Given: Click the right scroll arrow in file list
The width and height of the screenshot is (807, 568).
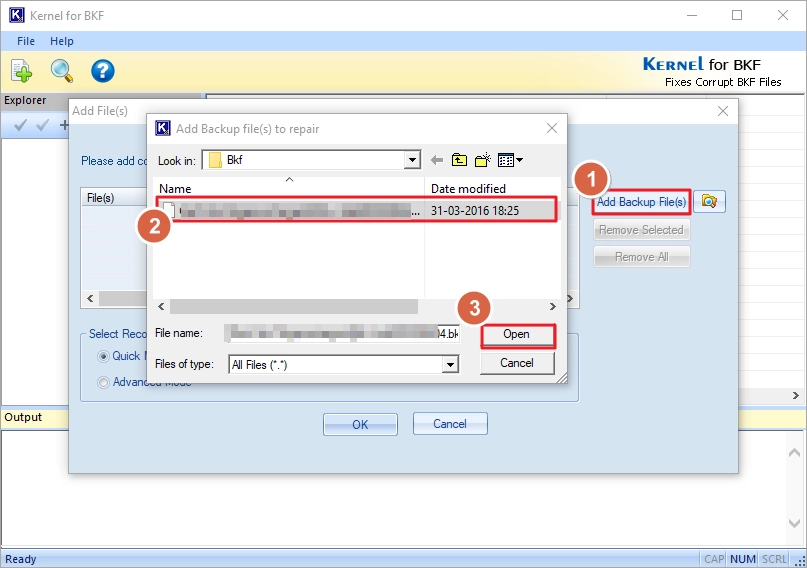Looking at the screenshot, I should 553,307.
